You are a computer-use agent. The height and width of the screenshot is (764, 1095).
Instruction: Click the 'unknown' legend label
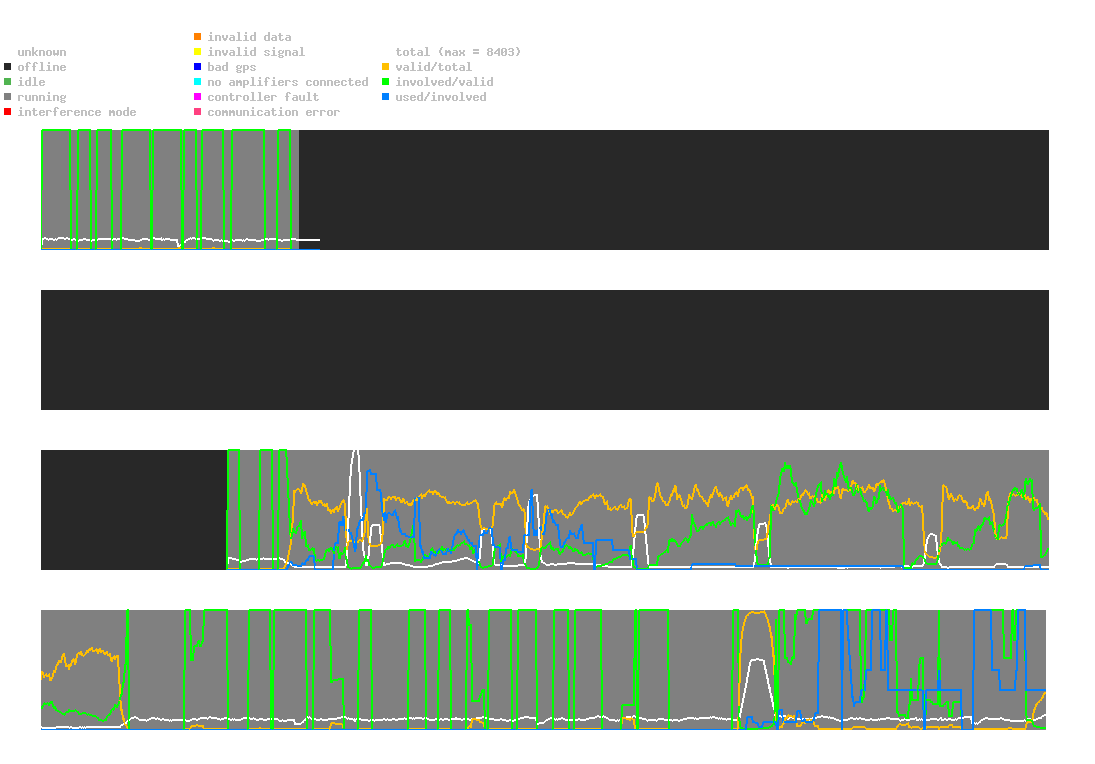[42, 52]
